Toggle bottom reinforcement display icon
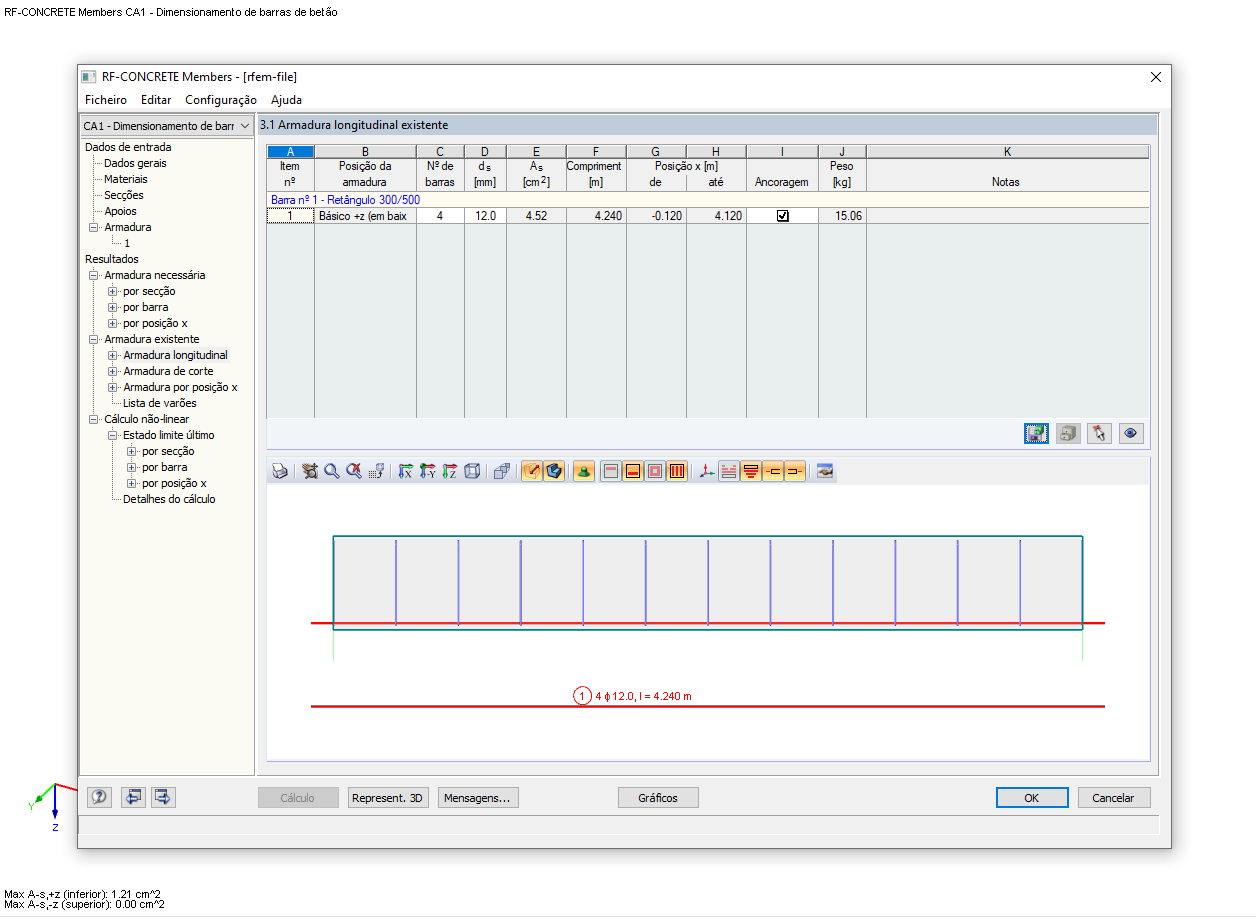The width and height of the screenshot is (1256, 917). (633, 471)
